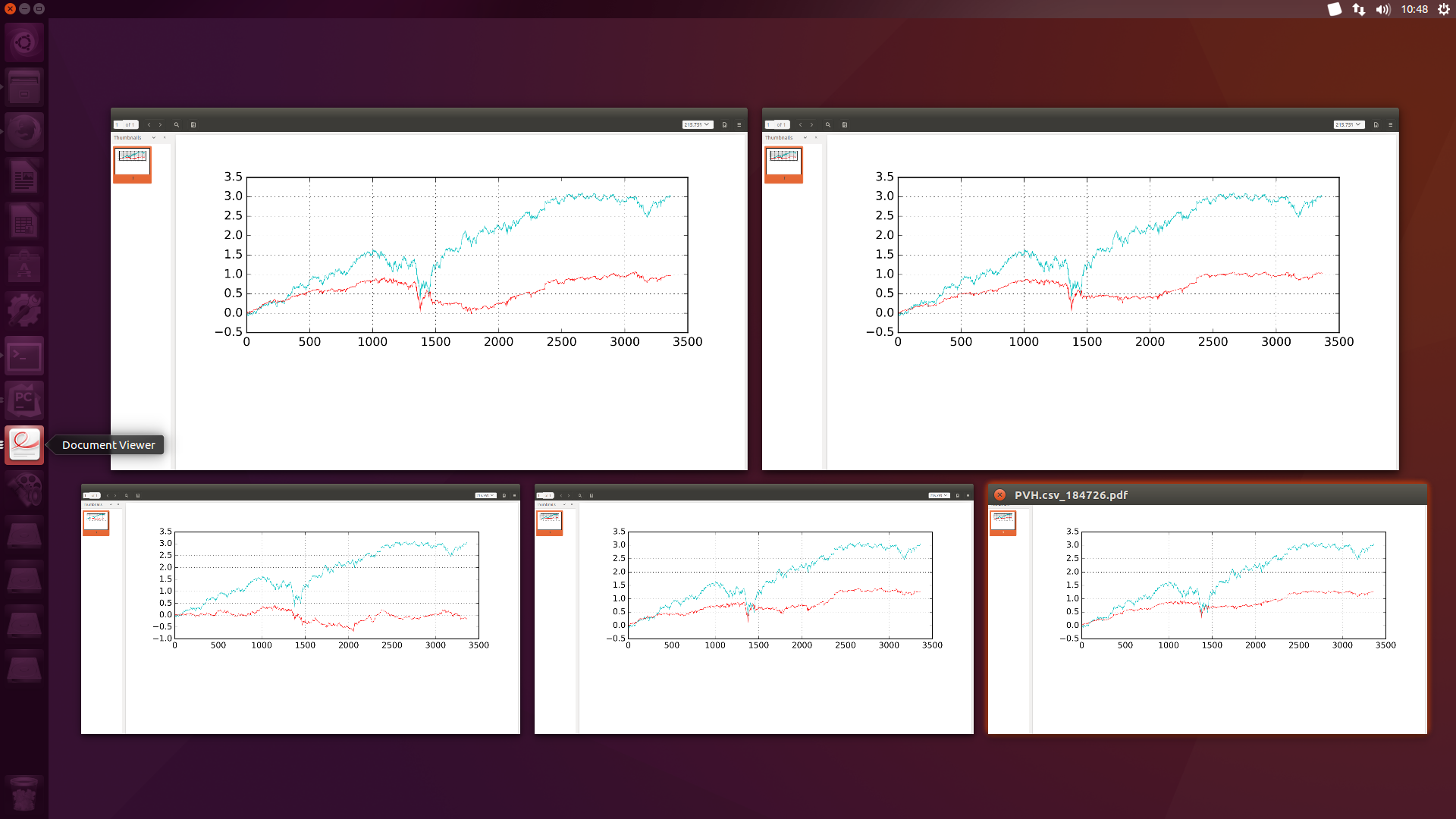Go to previous page in upper-right viewer
1456x819 pixels.
pos(800,125)
